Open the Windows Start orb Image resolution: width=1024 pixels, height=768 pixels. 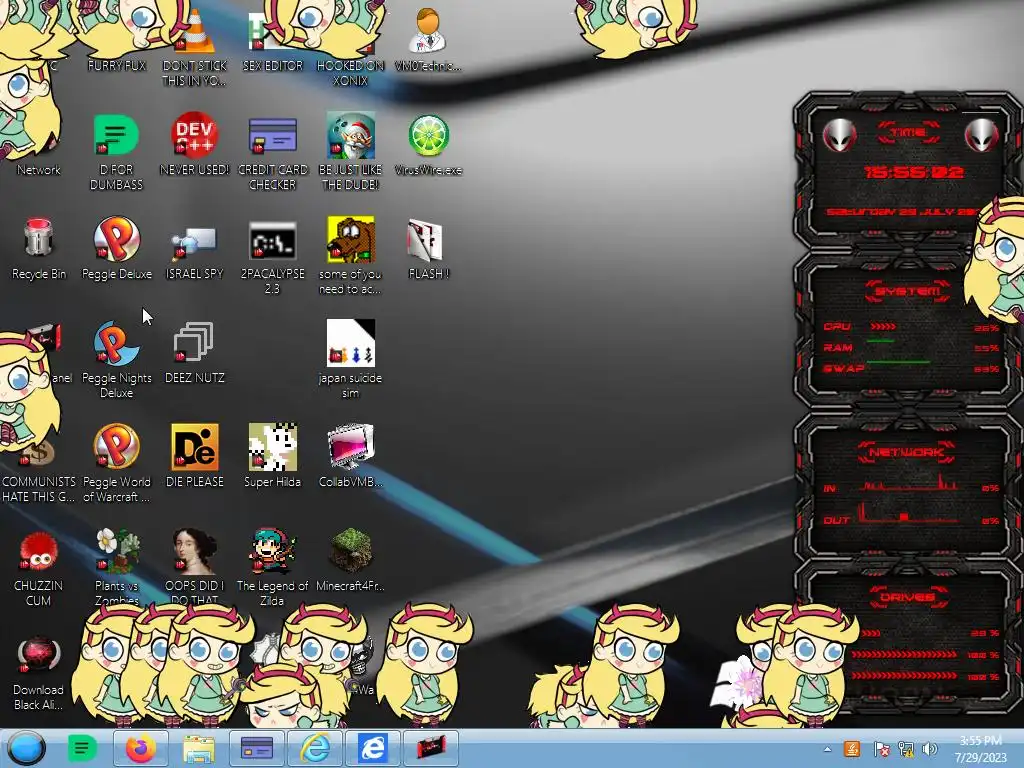point(26,748)
